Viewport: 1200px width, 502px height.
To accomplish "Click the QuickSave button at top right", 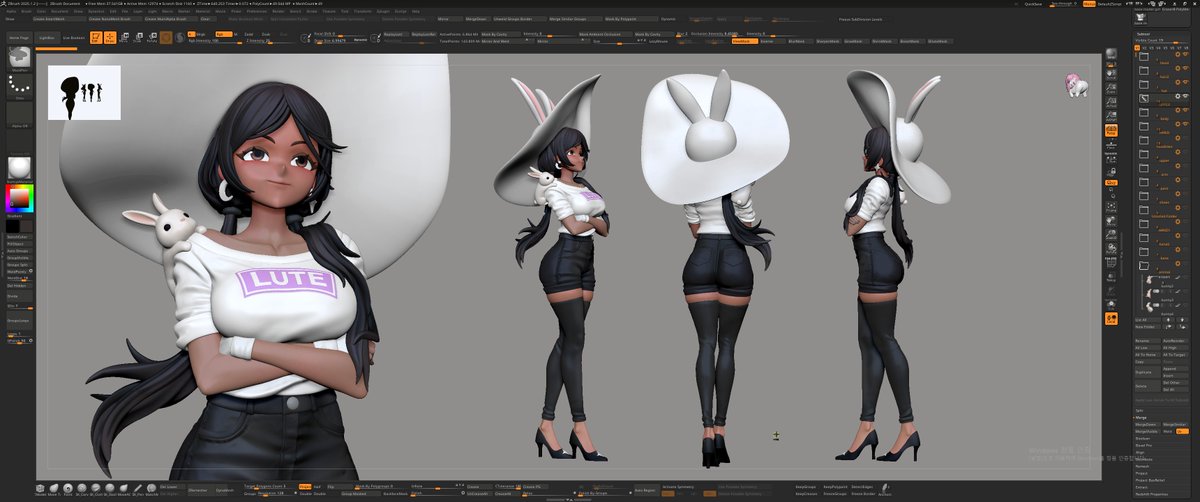I will click(x=1033, y=4).
